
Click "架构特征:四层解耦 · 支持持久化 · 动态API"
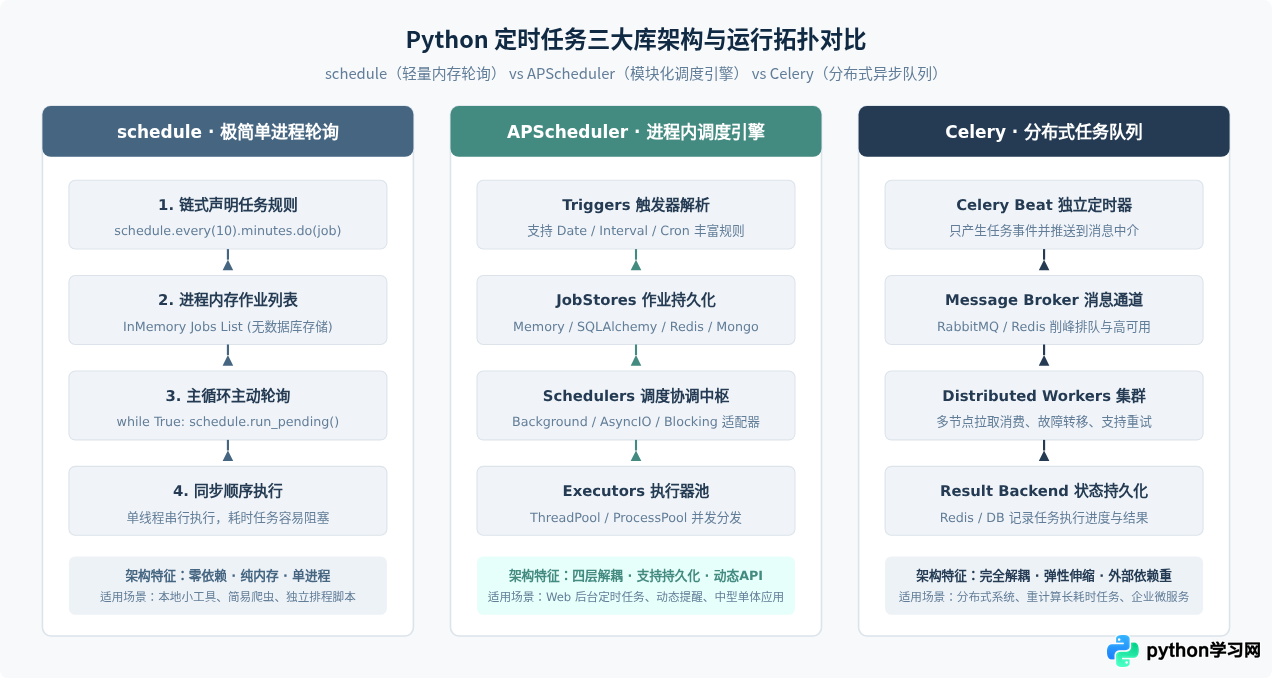[x=636, y=576]
